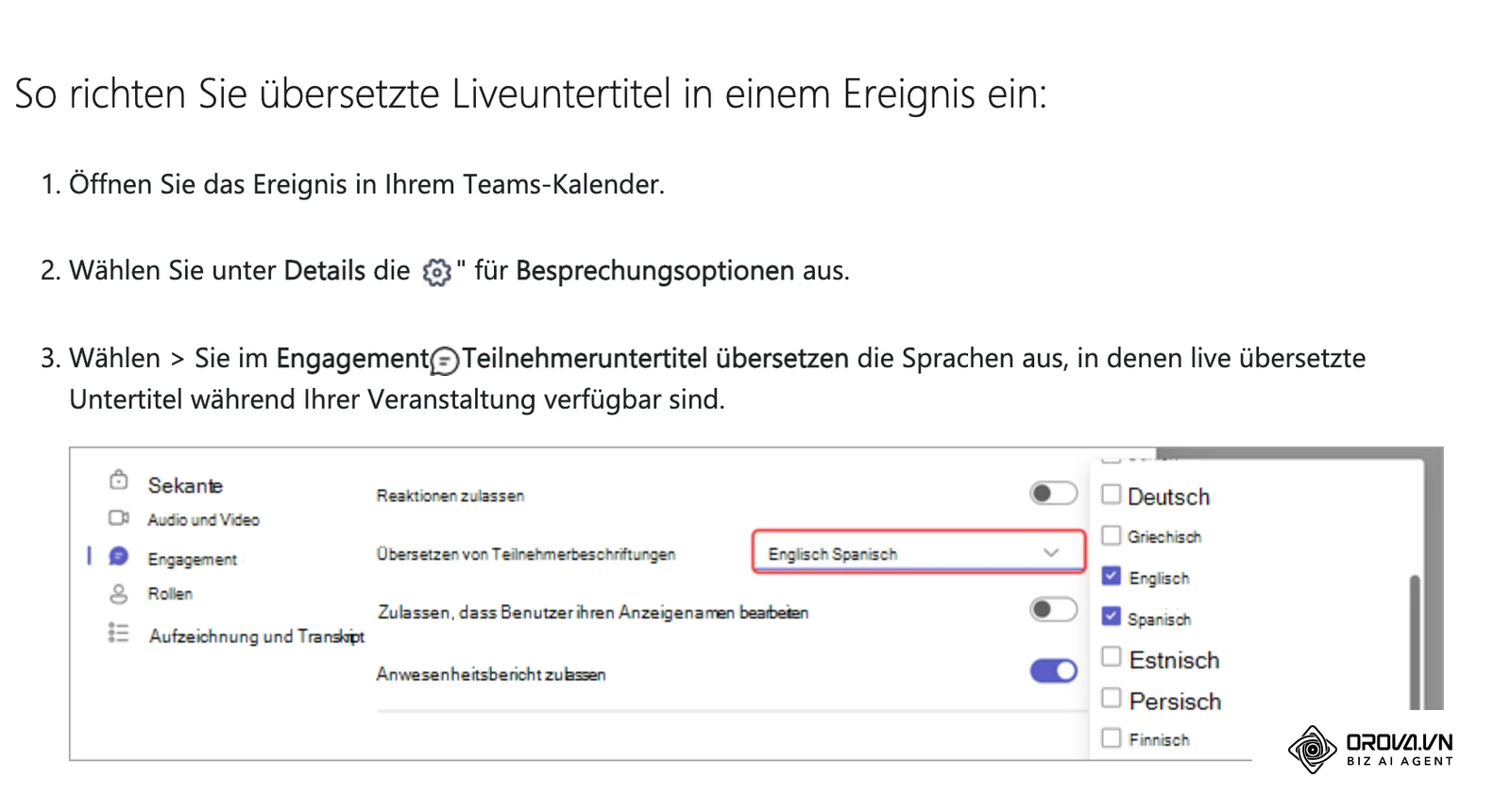Turn off Anwesenheitsbericht zulassen switch
This screenshot has height=812, width=1511.
tap(1053, 670)
